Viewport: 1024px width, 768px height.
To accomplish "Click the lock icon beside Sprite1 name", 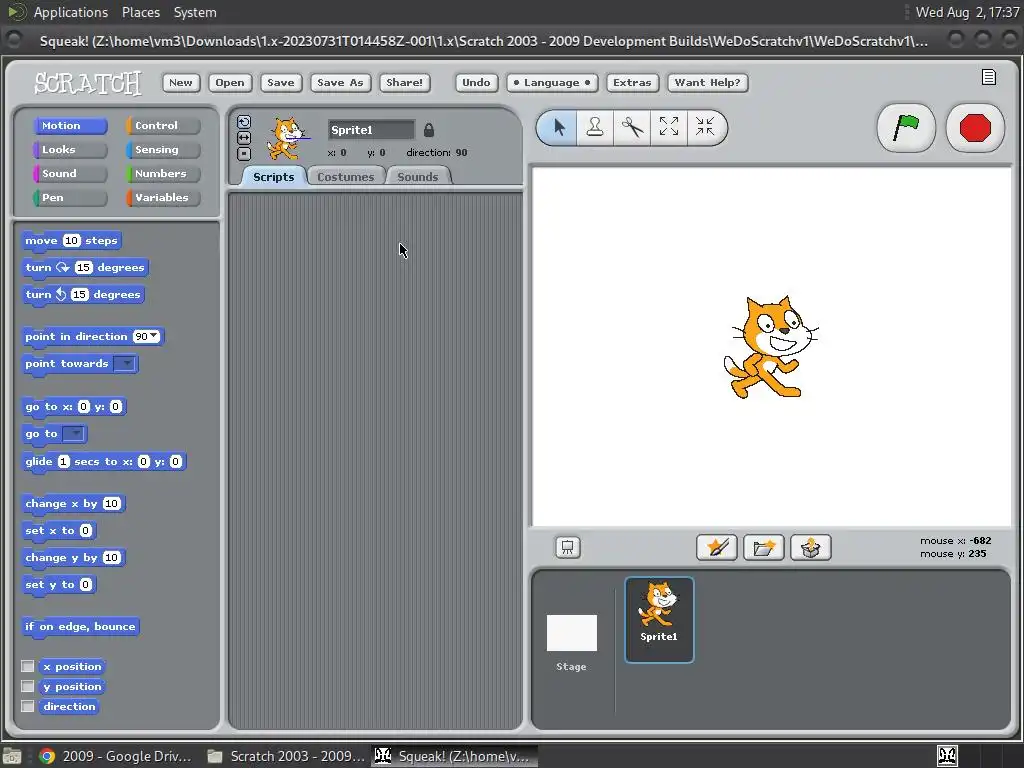I will click(428, 129).
